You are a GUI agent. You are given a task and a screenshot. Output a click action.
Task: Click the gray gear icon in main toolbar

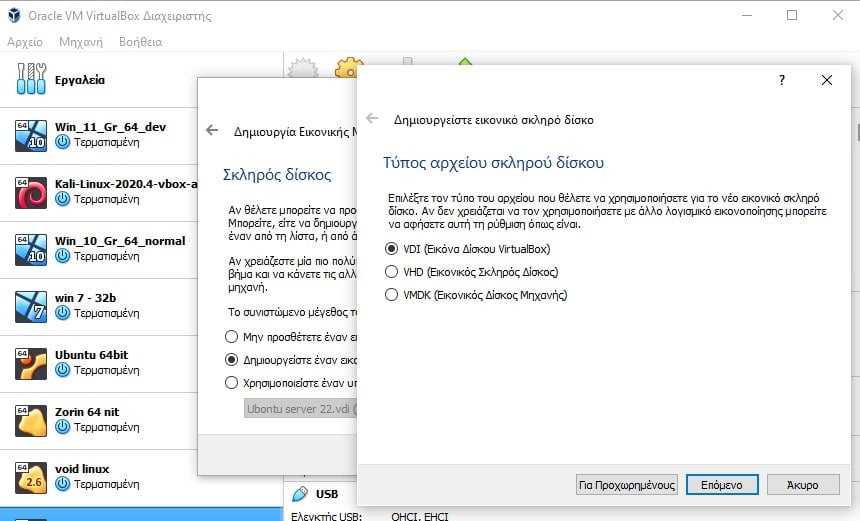coord(303,69)
